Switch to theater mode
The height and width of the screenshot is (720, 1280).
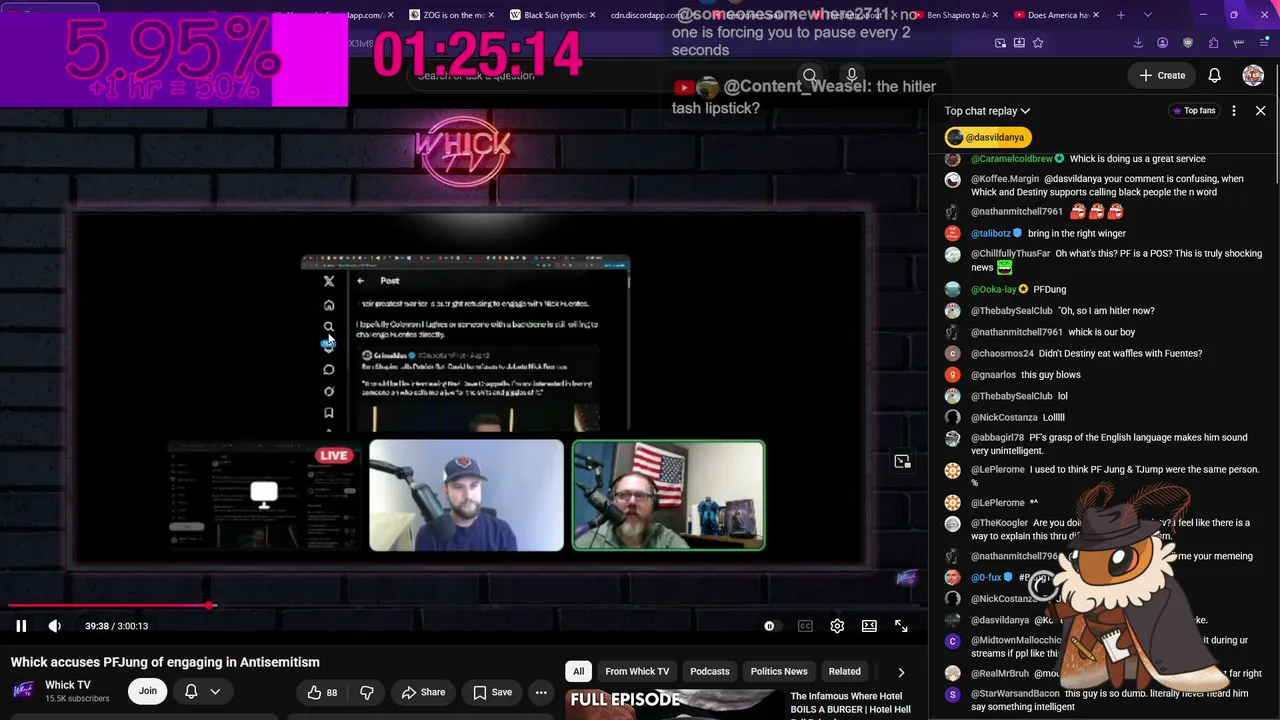(869, 626)
